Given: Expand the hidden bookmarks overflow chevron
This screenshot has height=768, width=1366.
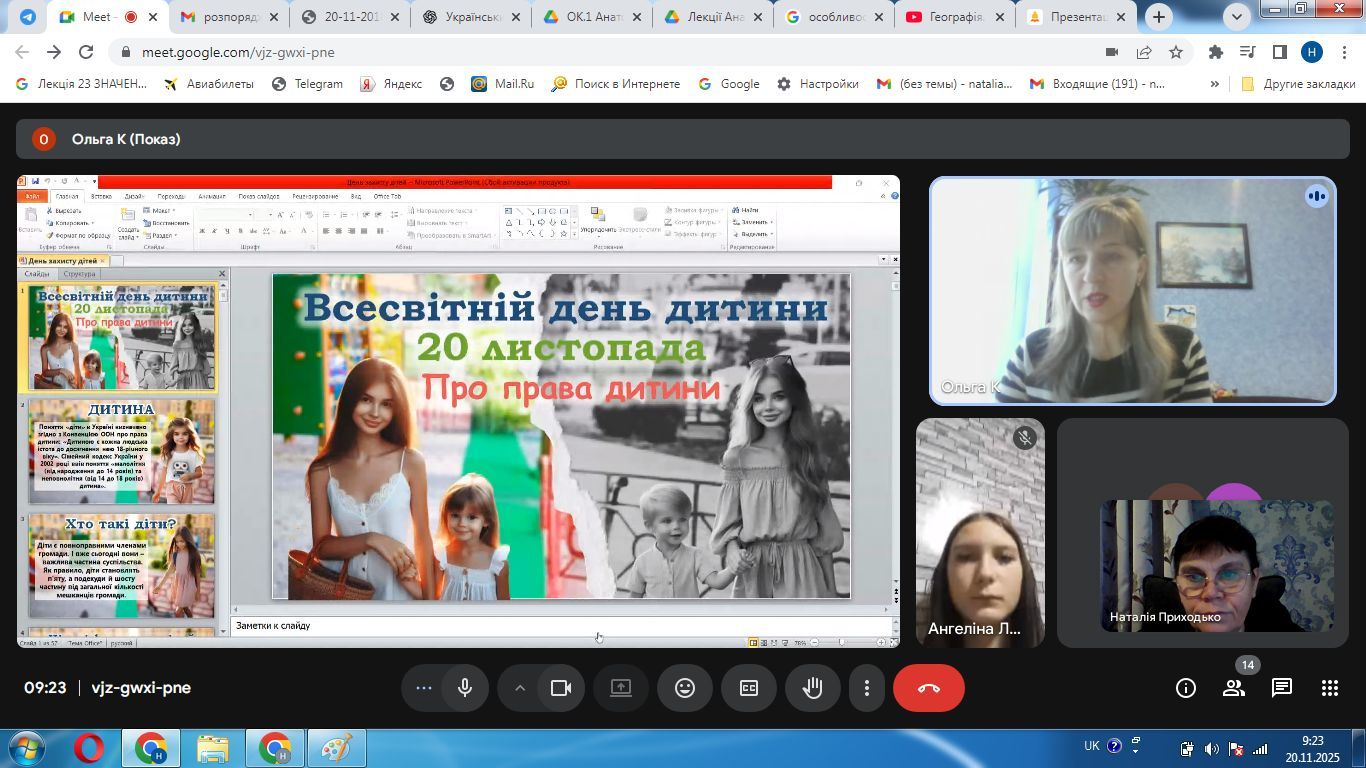Looking at the screenshot, I should (x=1215, y=84).
